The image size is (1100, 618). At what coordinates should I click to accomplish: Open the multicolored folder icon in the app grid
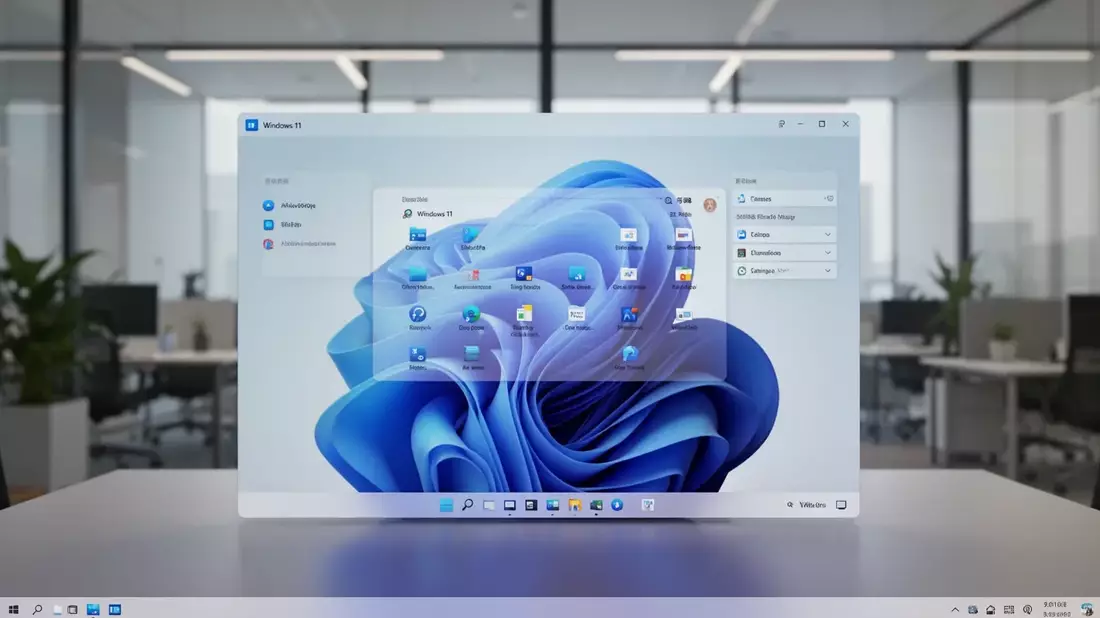tap(683, 274)
